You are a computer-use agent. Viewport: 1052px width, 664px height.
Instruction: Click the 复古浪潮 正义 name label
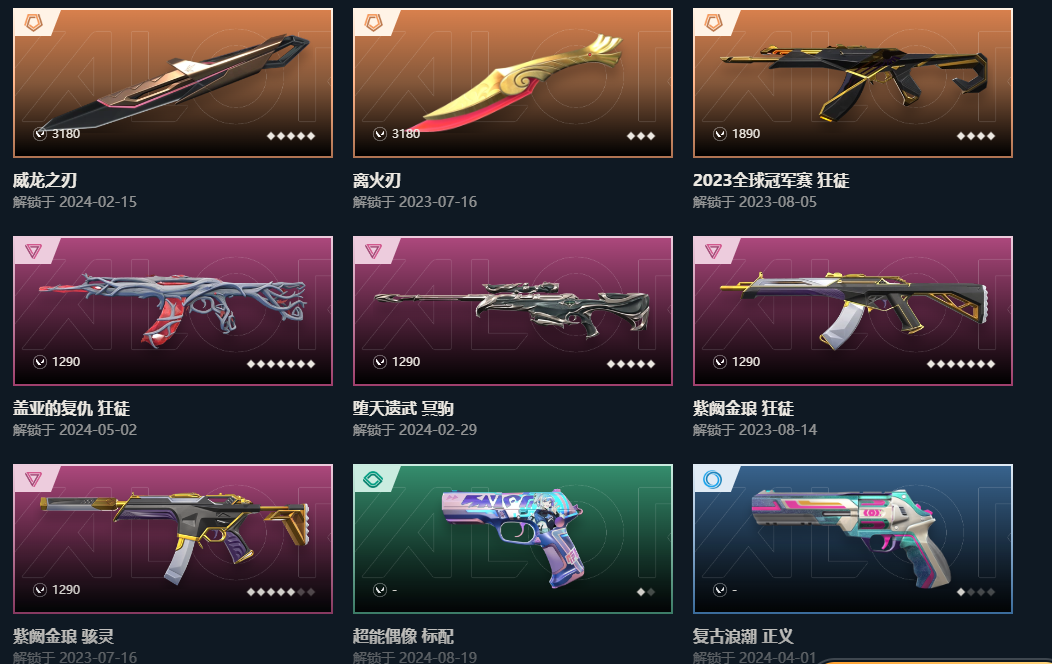tap(743, 636)
